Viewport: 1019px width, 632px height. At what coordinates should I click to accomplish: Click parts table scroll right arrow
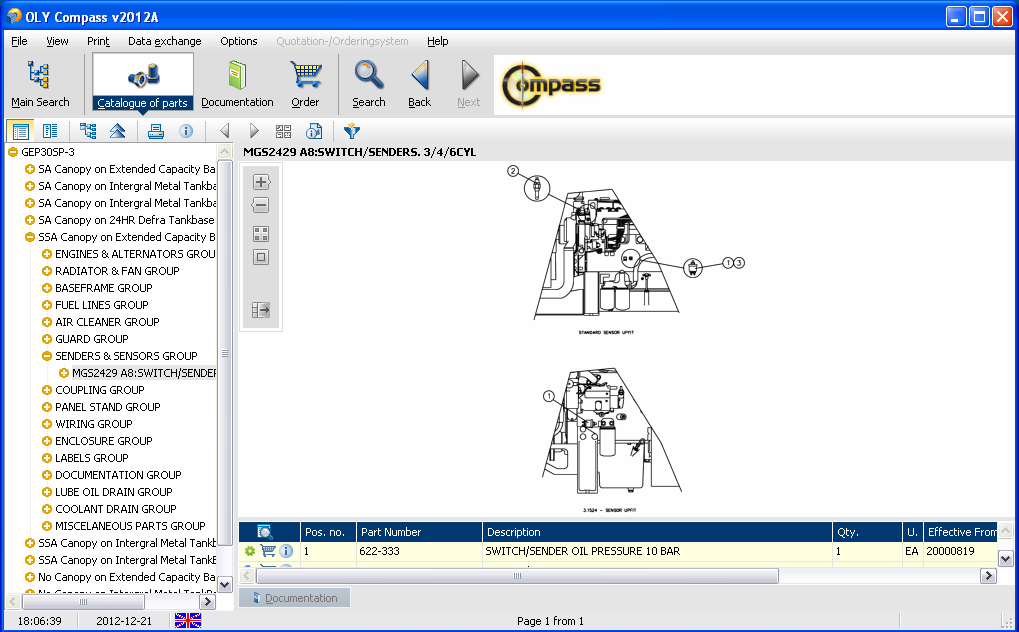(x=988, y=576)
